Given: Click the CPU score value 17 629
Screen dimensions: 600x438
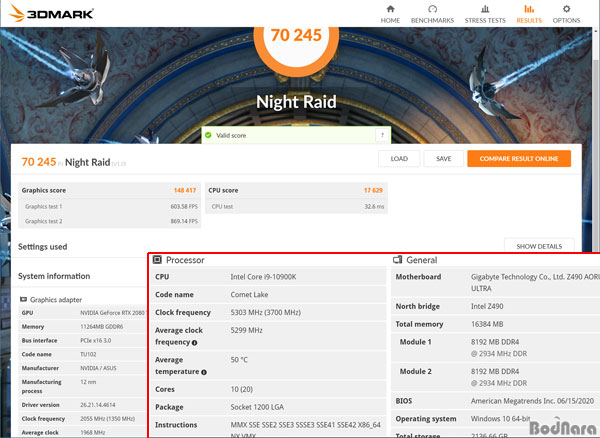Looking at the screenshot, I should tap(373, 190).
